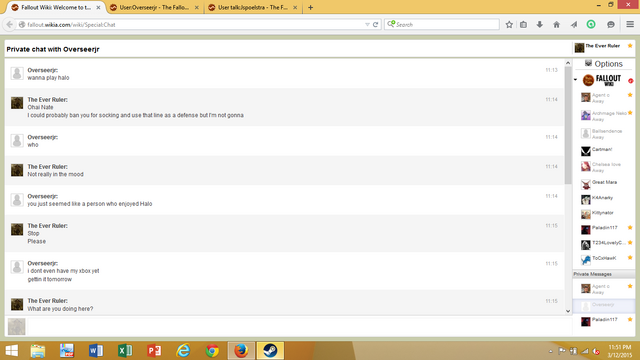Click the chat scrollbar down arrow
640x360 pixels.
[568, 311]
